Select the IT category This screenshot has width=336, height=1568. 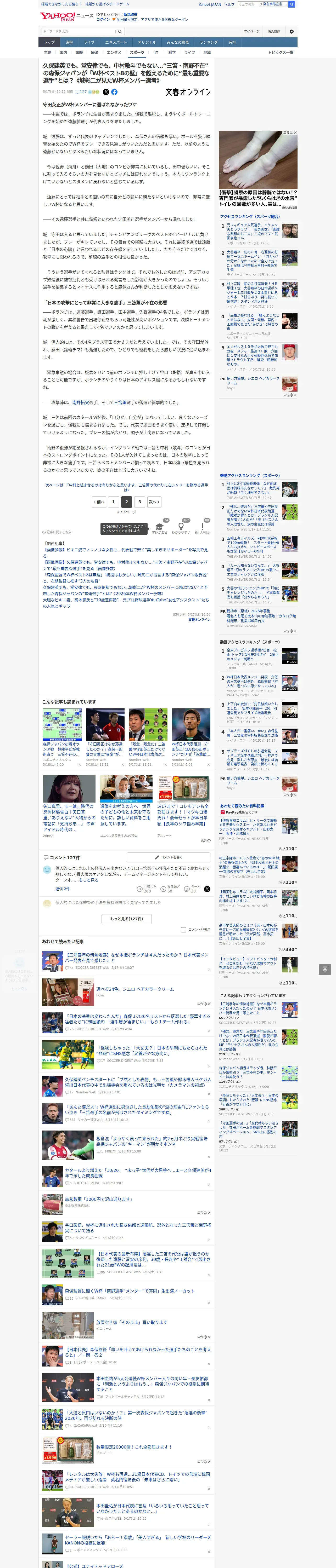(x=156, y=52)
